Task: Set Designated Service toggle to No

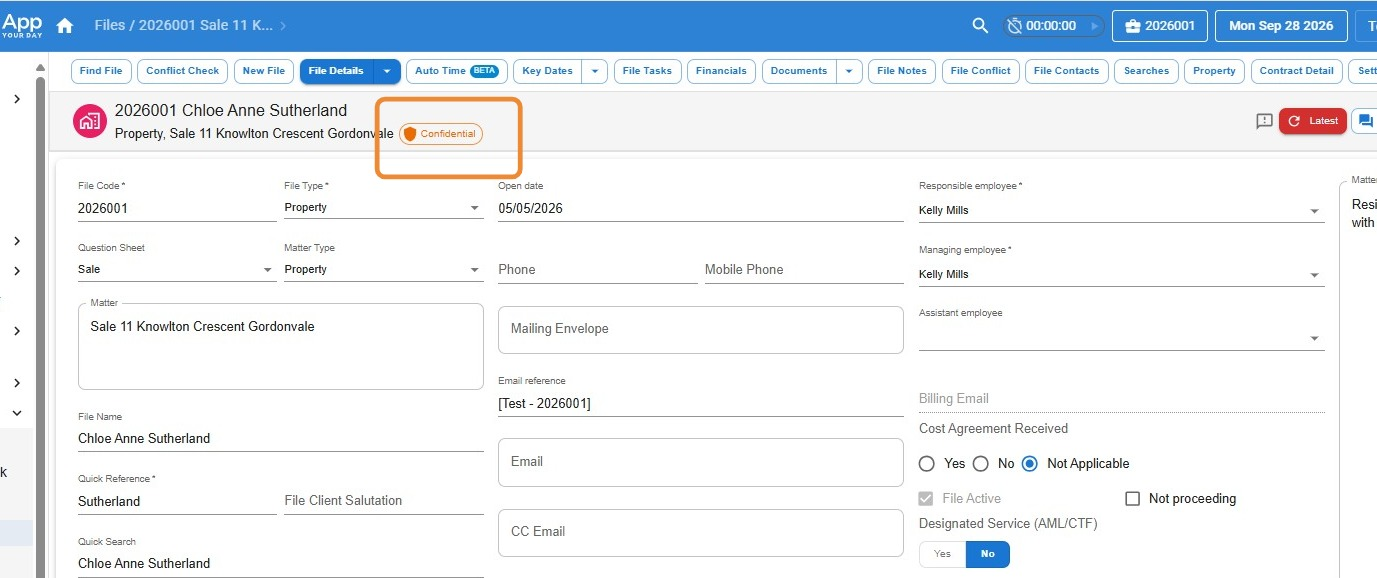Action: click(988, 554)
